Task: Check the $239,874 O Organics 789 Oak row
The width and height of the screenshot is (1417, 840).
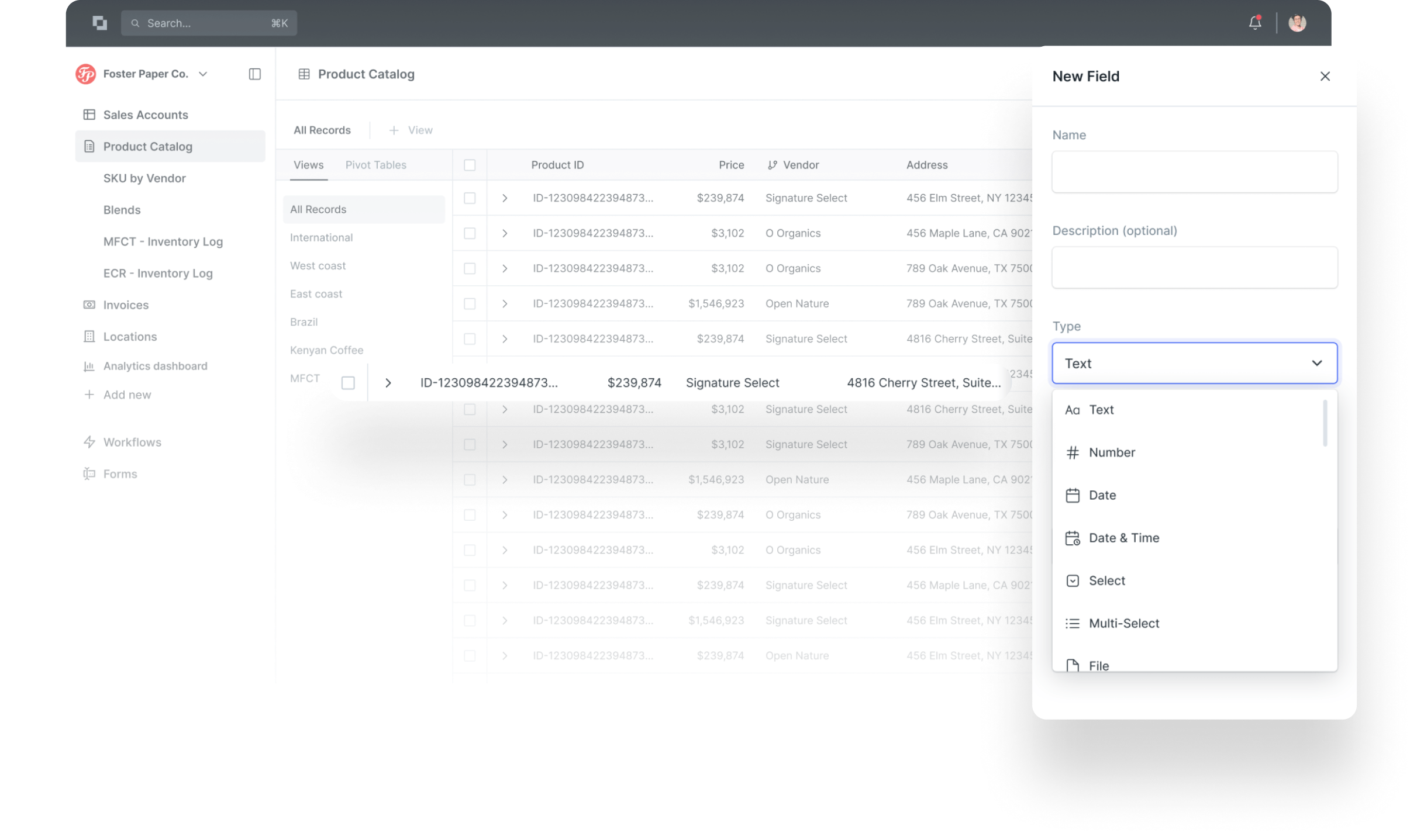Action: [x=470, y=514]
